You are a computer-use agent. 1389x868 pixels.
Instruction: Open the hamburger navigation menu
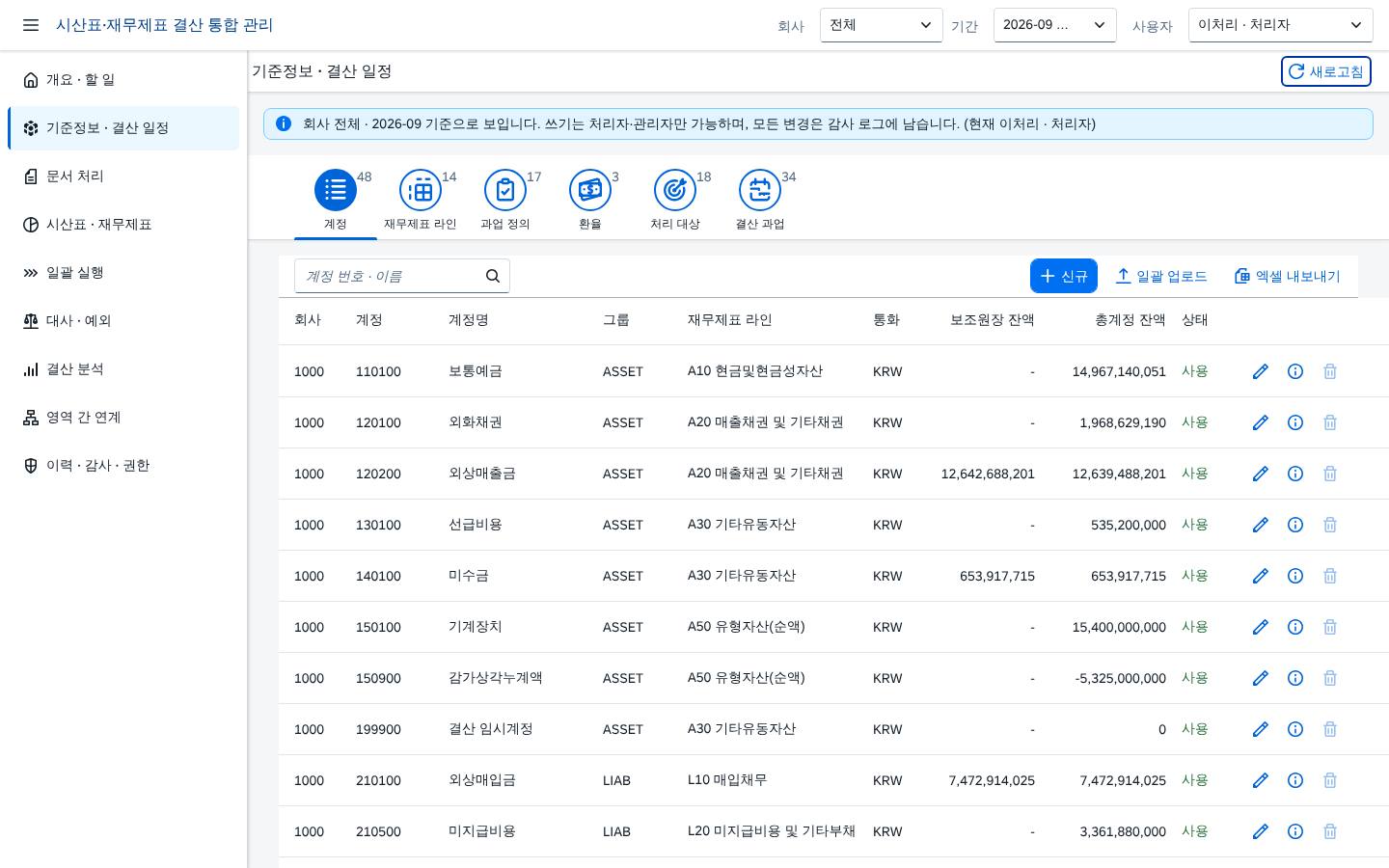31,25
